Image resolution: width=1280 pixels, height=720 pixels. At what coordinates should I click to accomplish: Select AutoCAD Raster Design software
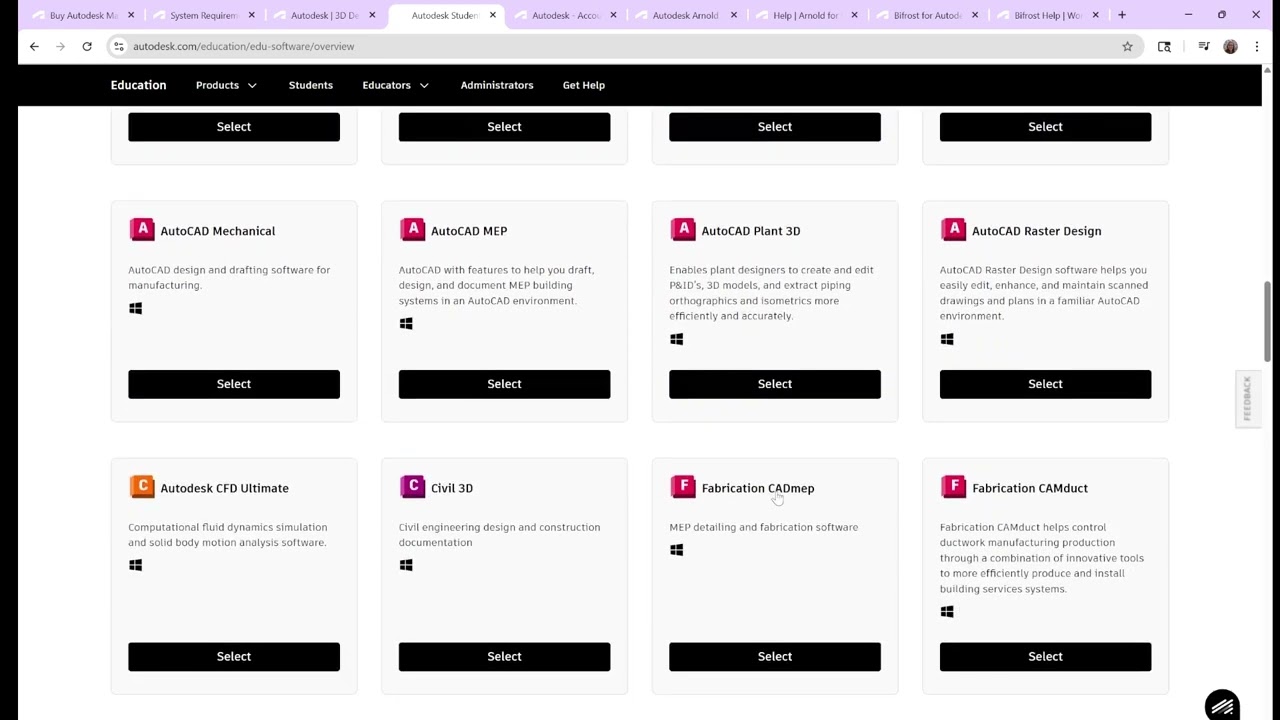(1045, 384)
